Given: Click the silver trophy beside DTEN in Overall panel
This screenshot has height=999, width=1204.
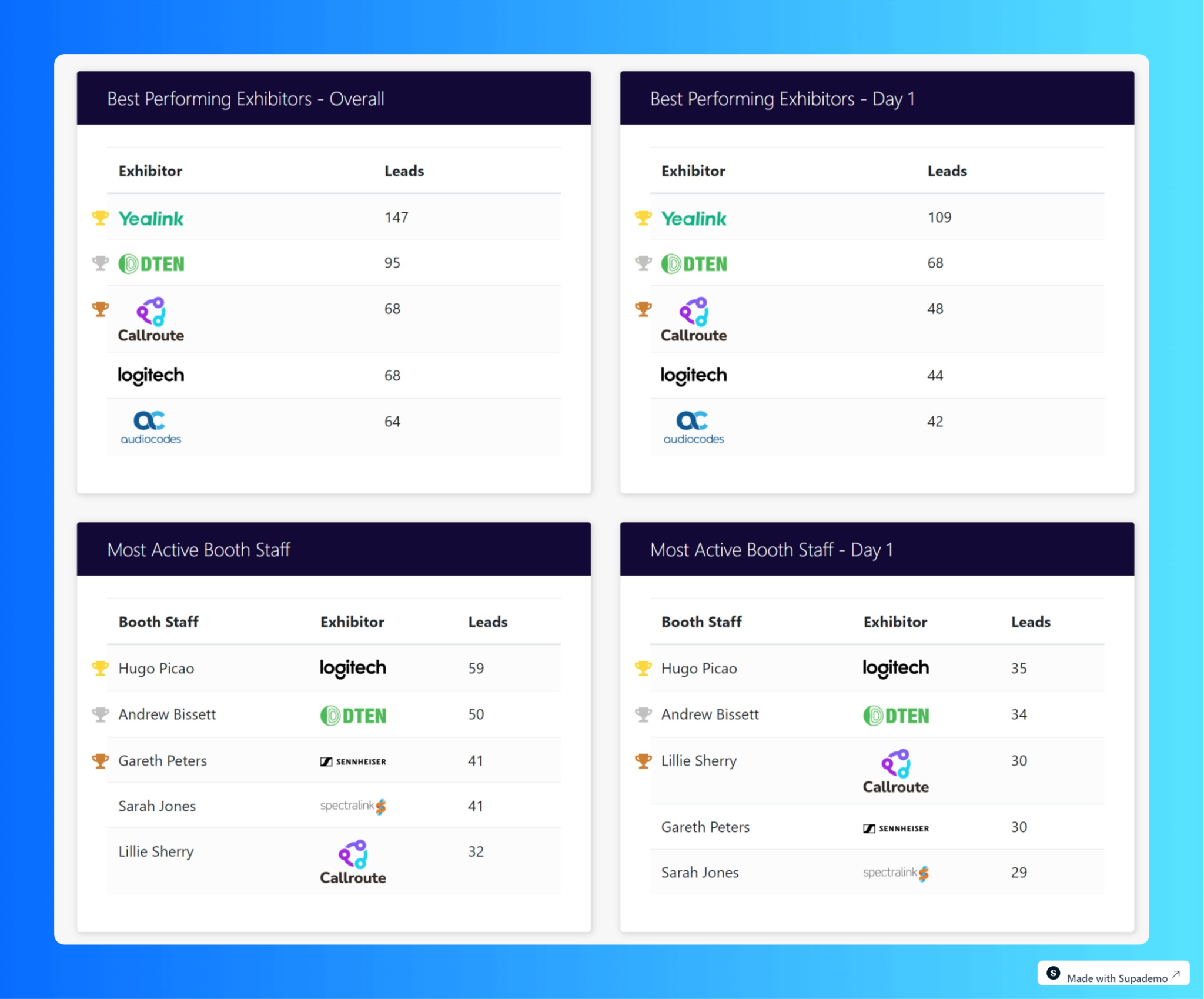Looking at the screenshot, I should [x=101, y=263].
